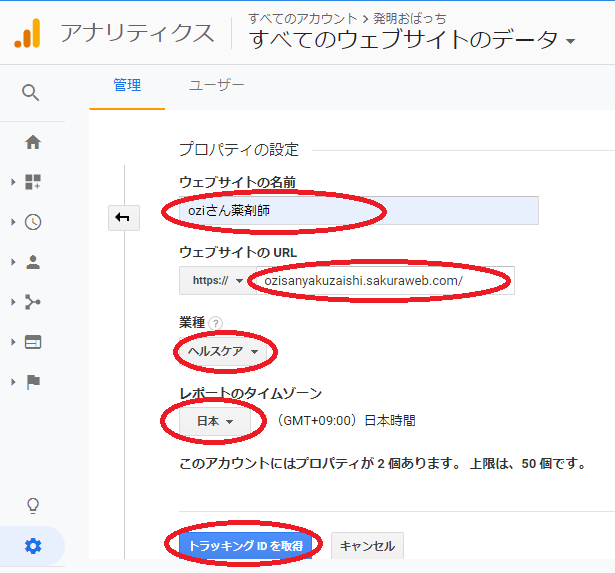Open Realtime reports clock icon

coord(33,222)
